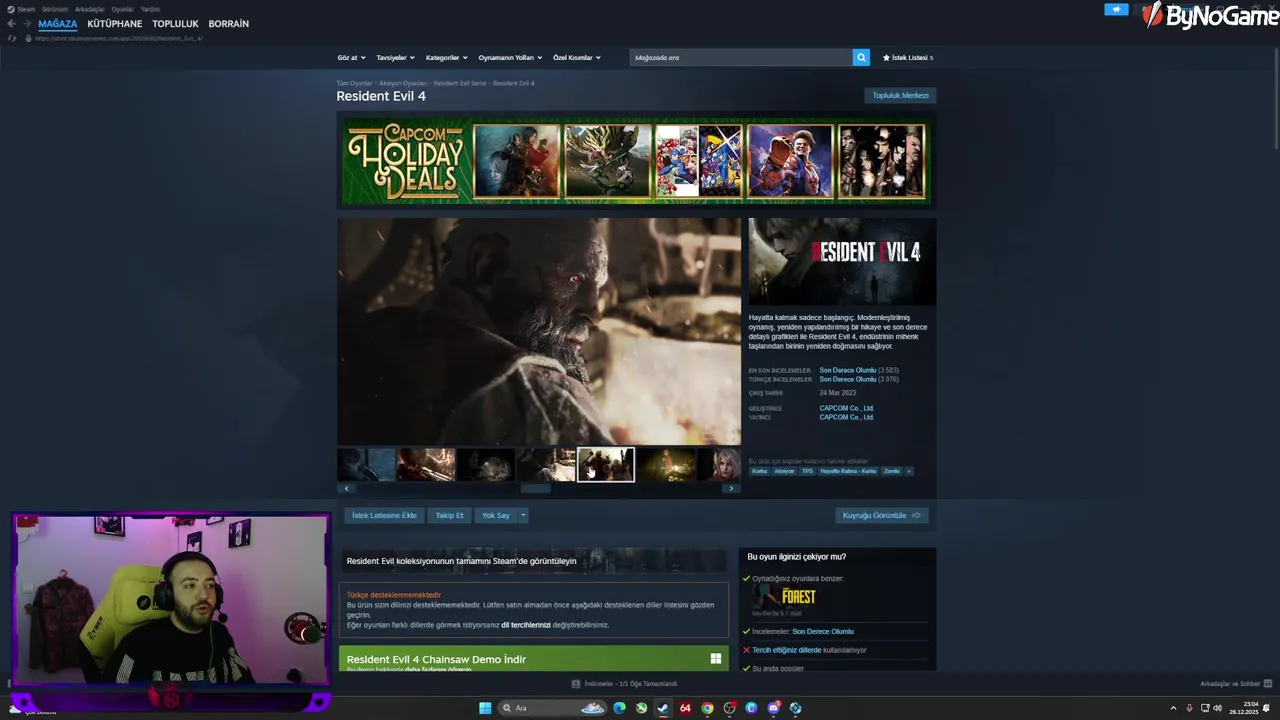Click the Yok Say button
The image size is (1280, 720).
tap(496, 515)
